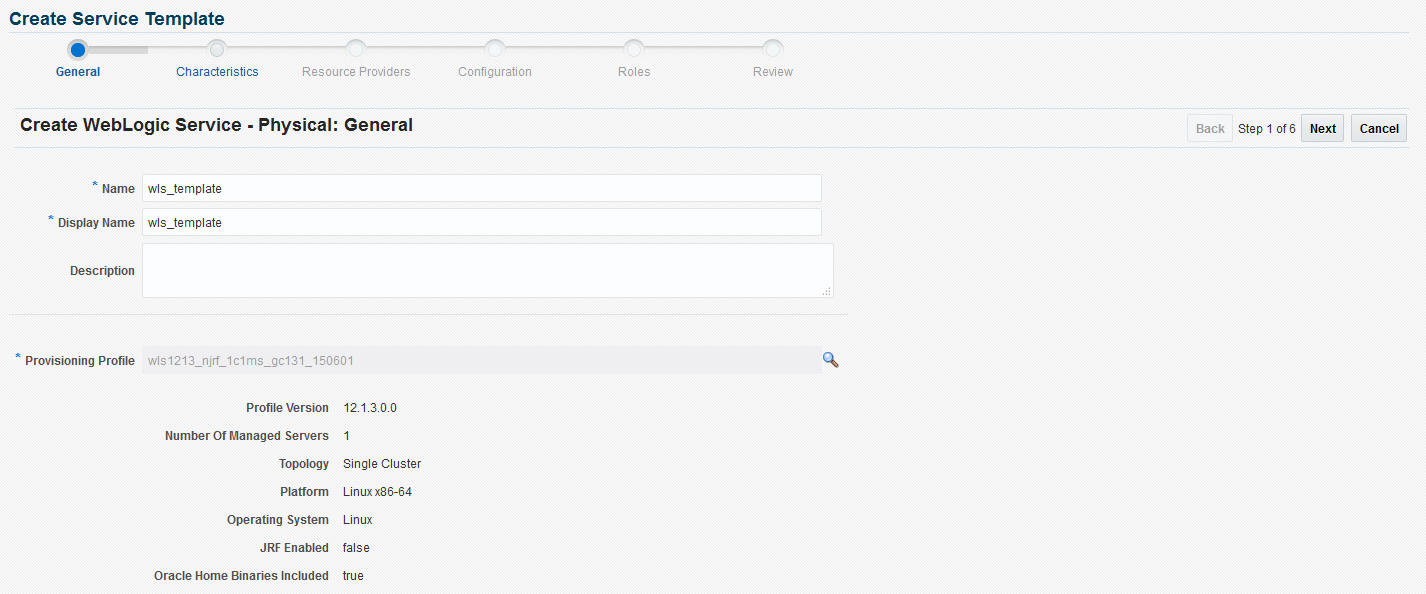Click the Oracle Home Binaries Included label
The image size is (1426, 594).
click(241, 576)
